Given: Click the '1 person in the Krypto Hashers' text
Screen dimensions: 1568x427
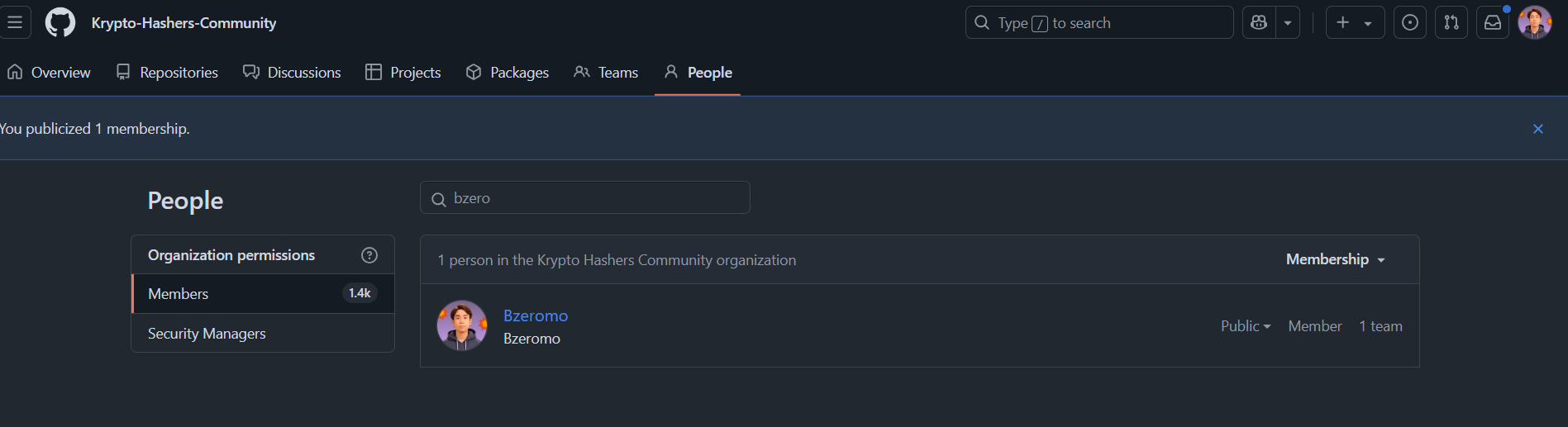Looking at the screenshot, I should point(617,260).
